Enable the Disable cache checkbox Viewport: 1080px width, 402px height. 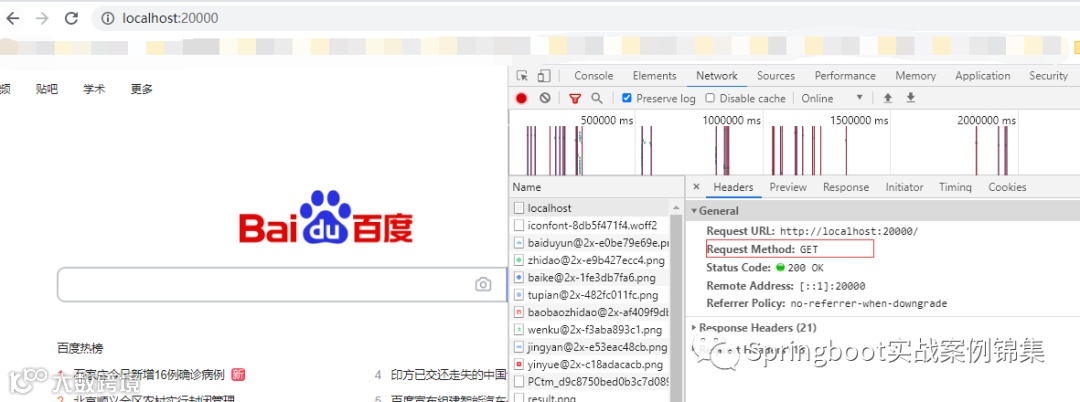pos(709,98)
